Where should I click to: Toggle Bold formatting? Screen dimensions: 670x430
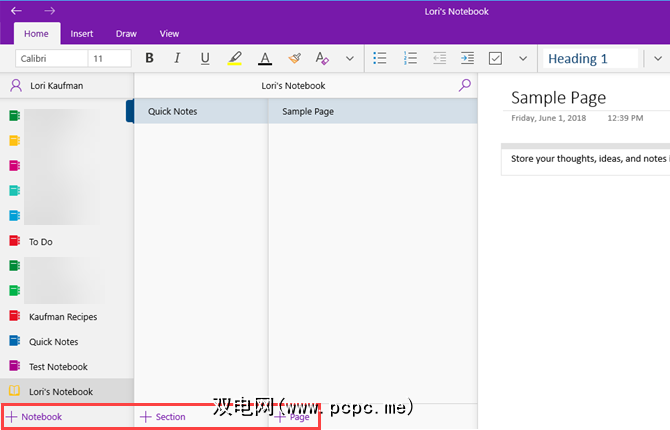(150, 58)
